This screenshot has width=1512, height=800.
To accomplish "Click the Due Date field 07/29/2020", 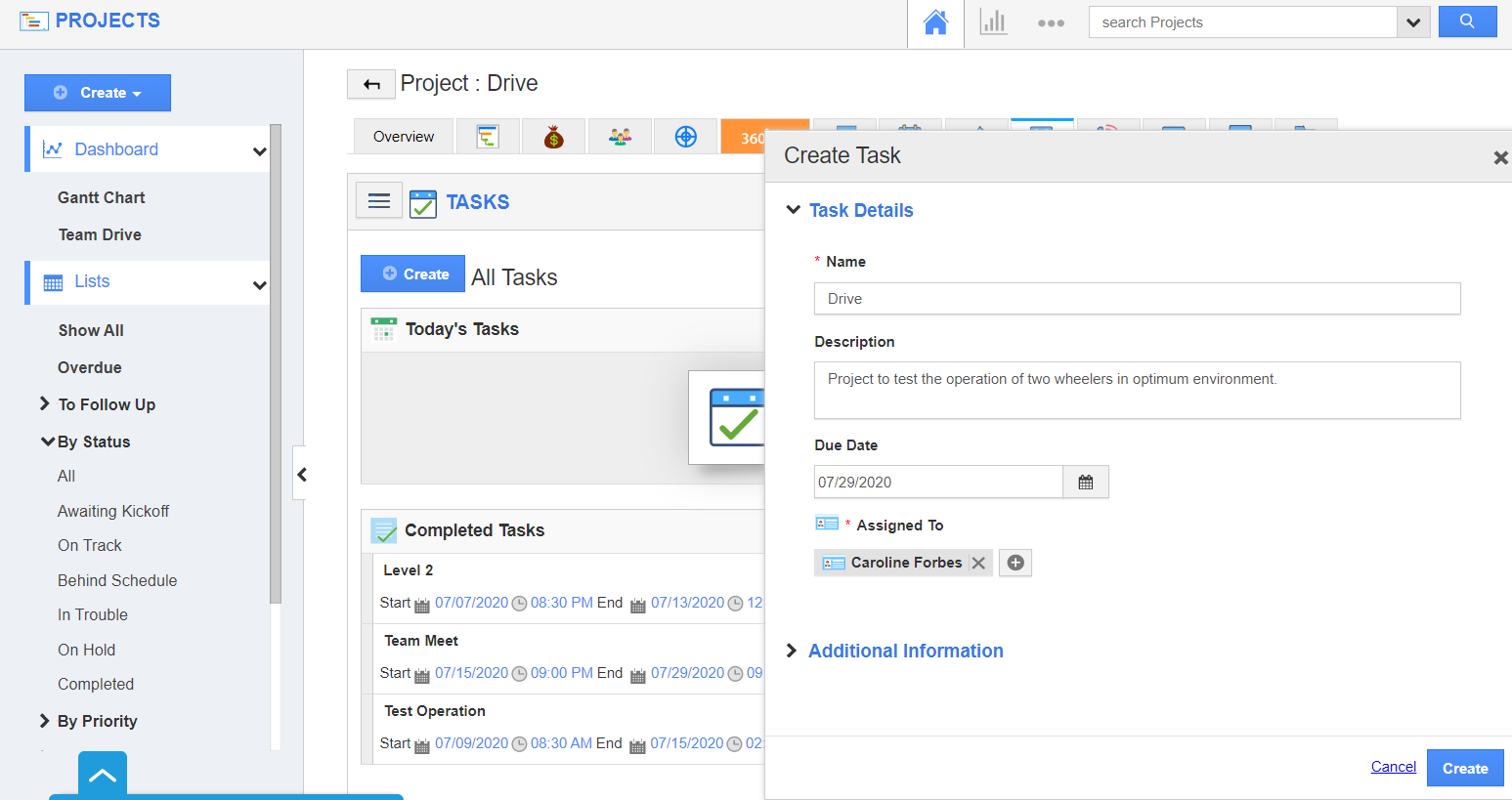I will [x=938, y=482].
